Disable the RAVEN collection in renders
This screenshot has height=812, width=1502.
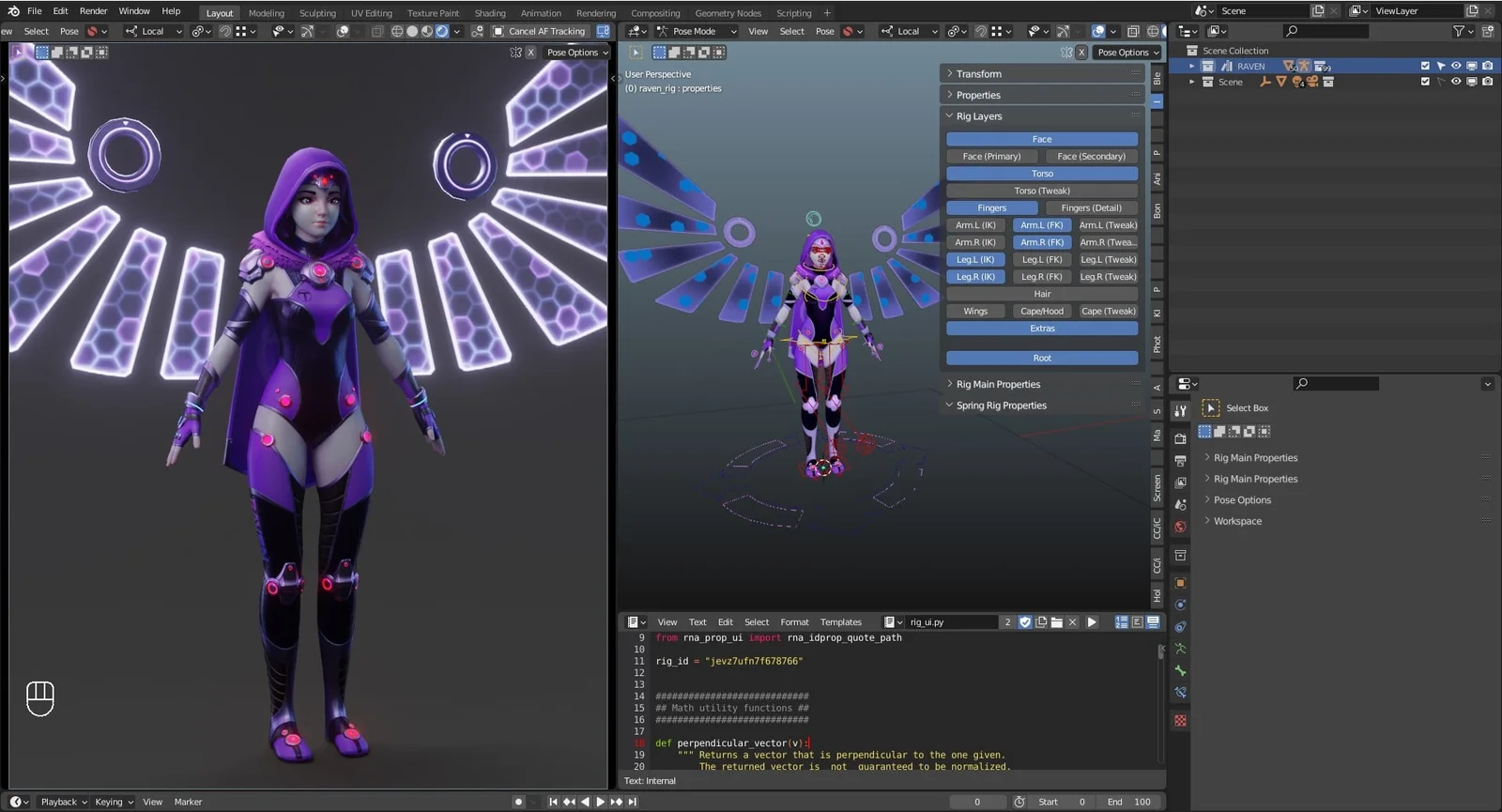1487,66
